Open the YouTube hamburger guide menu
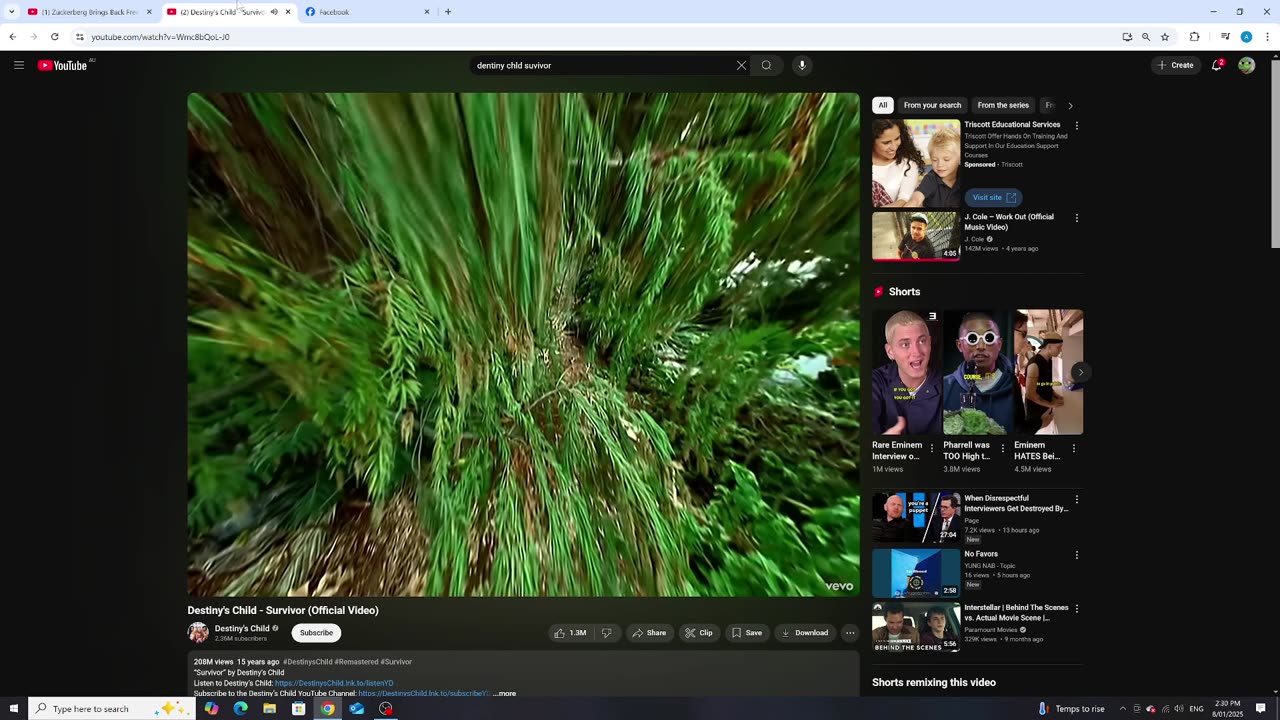 tap(18, 65)
